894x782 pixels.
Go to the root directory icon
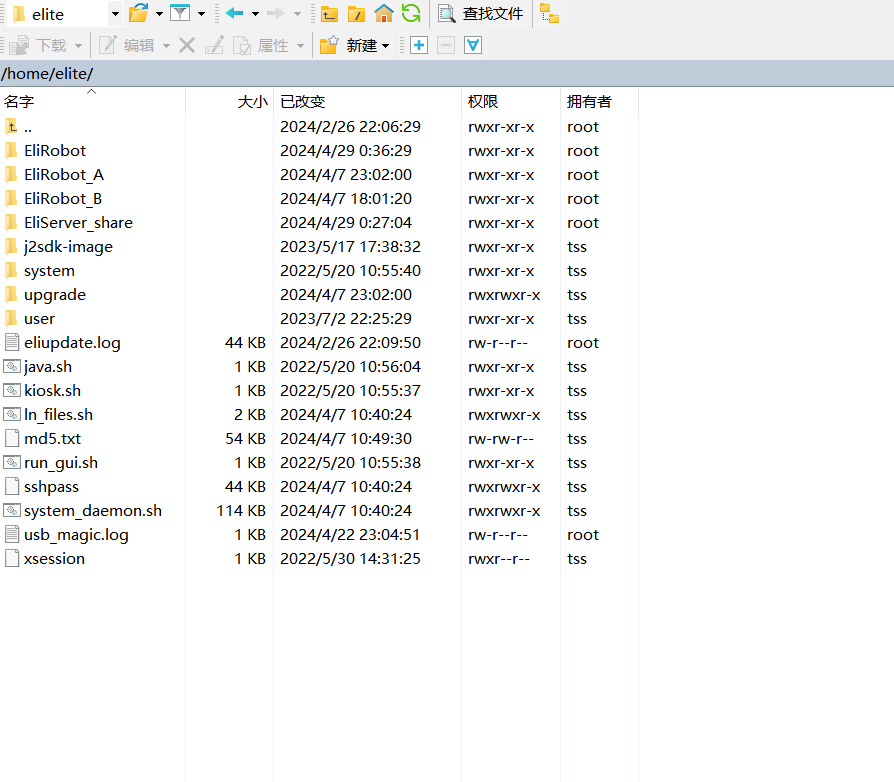(x=356, y=14)
